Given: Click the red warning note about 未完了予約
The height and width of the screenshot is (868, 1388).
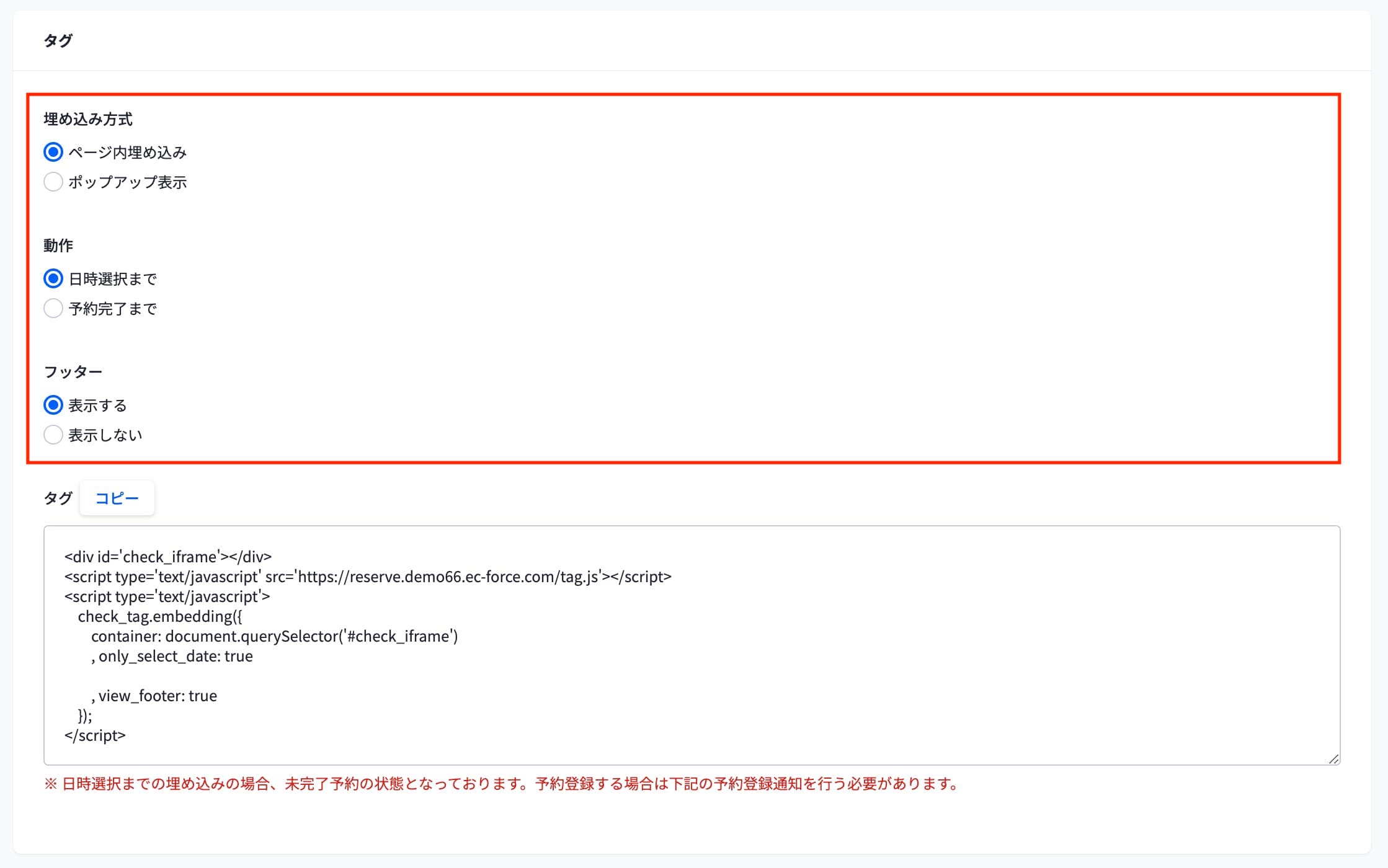Looking at the screenshot, I should pyautogui.click(x=502, y=784).
